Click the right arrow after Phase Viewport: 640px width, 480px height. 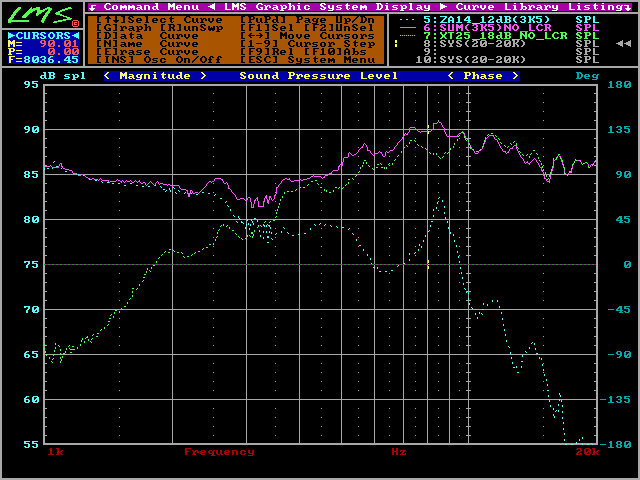pyautogui.click(x=515, y=76)
